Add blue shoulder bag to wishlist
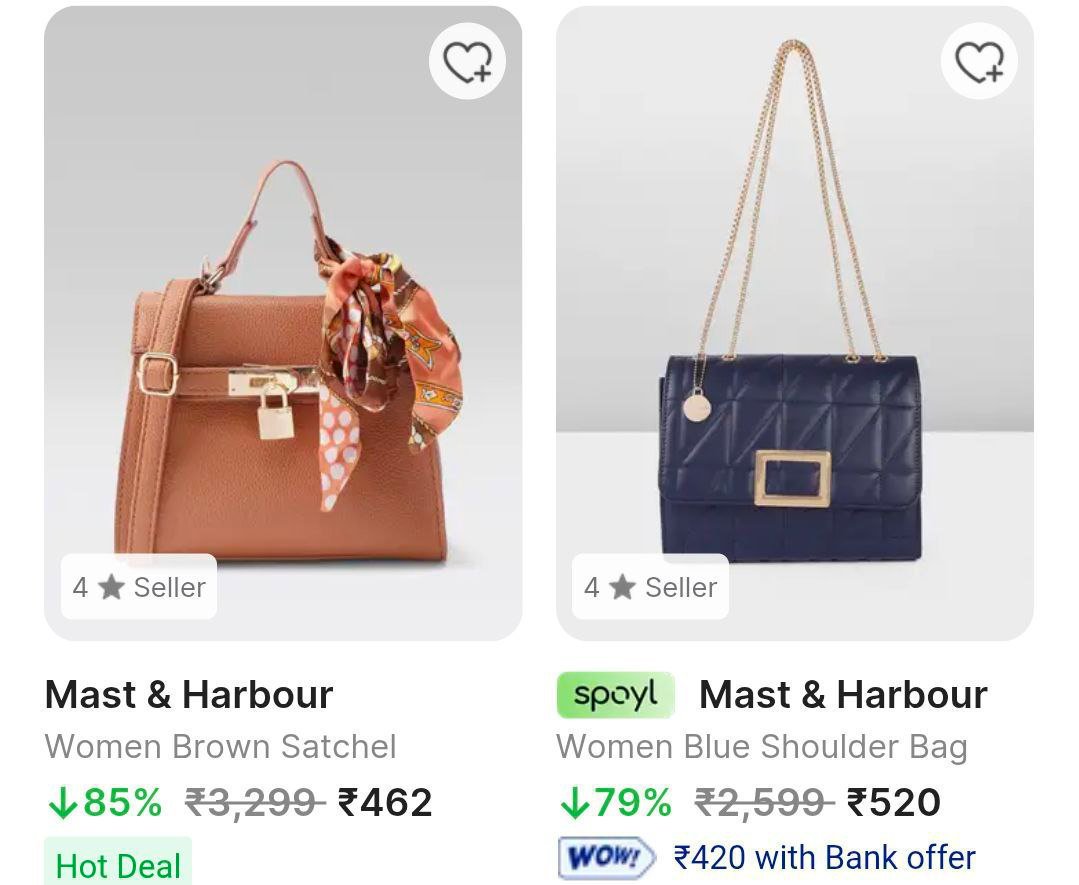The image size is (1079, 885). [979, 62]
